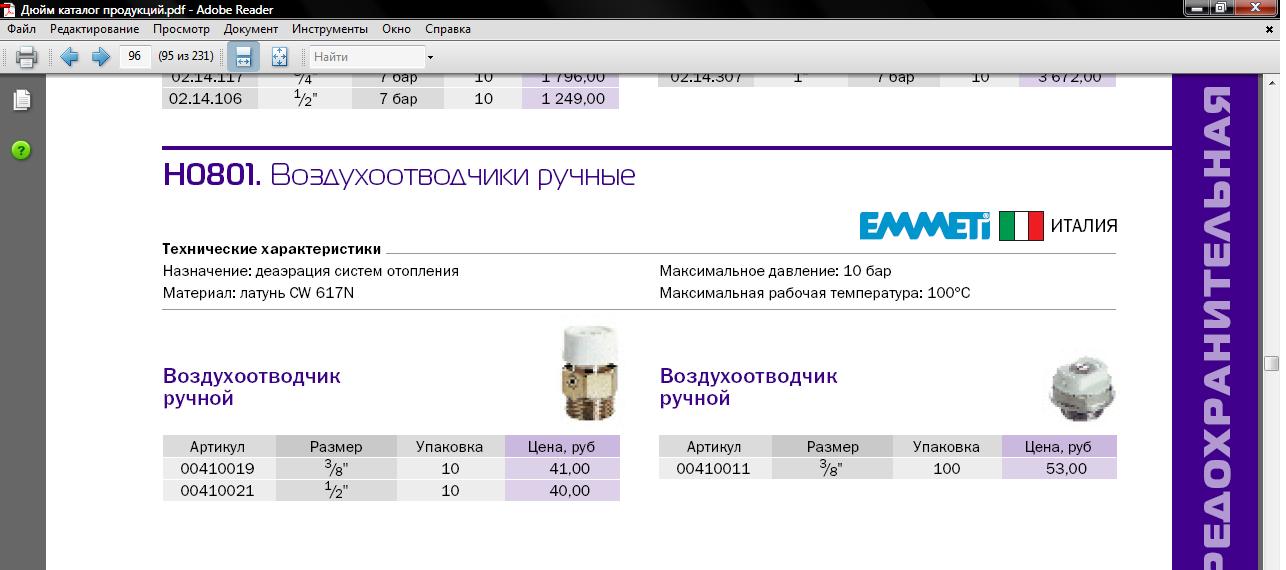
Task: Open the Файл menu
Action: (21, 29)
